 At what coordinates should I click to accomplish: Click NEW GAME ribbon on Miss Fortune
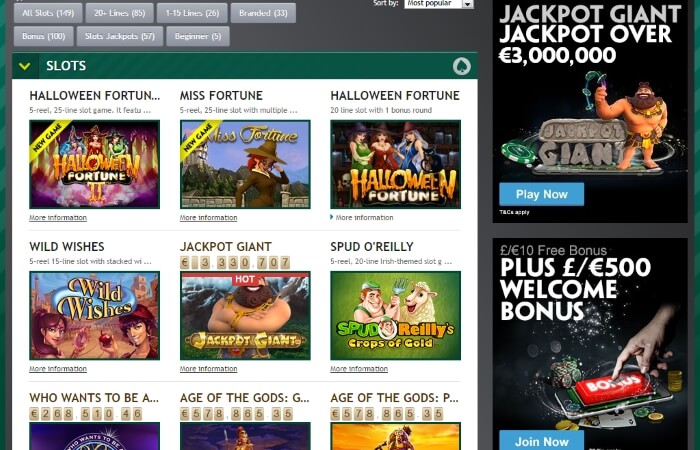[x=199, y=139]
